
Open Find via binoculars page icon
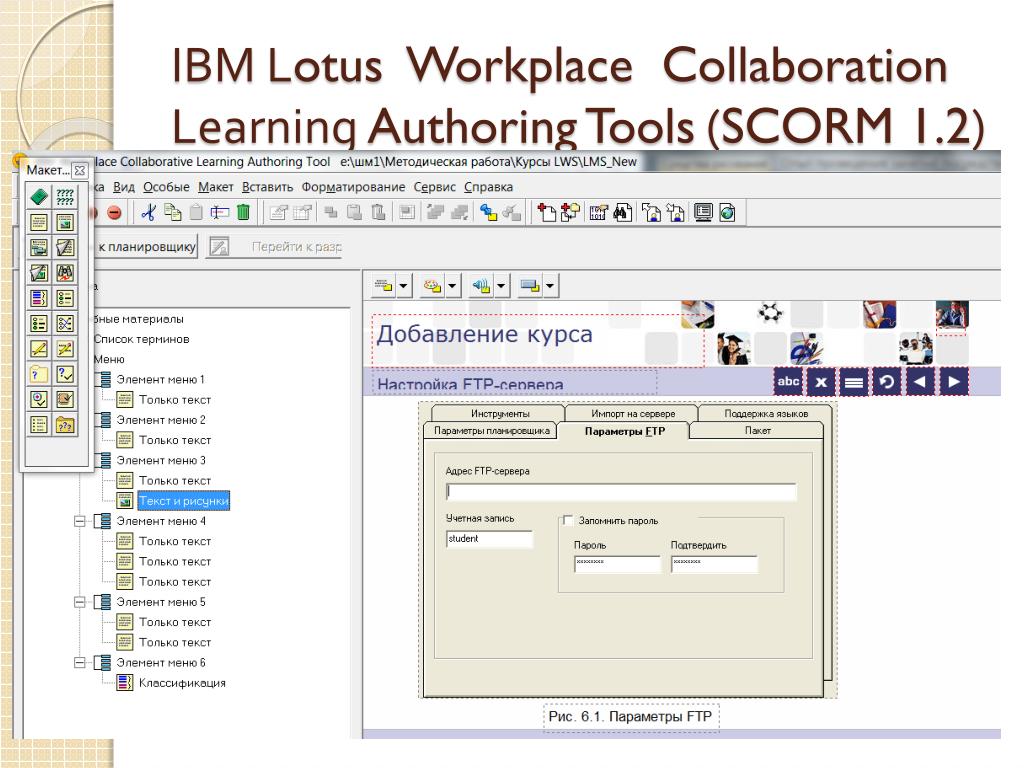[x=622, y=212]
